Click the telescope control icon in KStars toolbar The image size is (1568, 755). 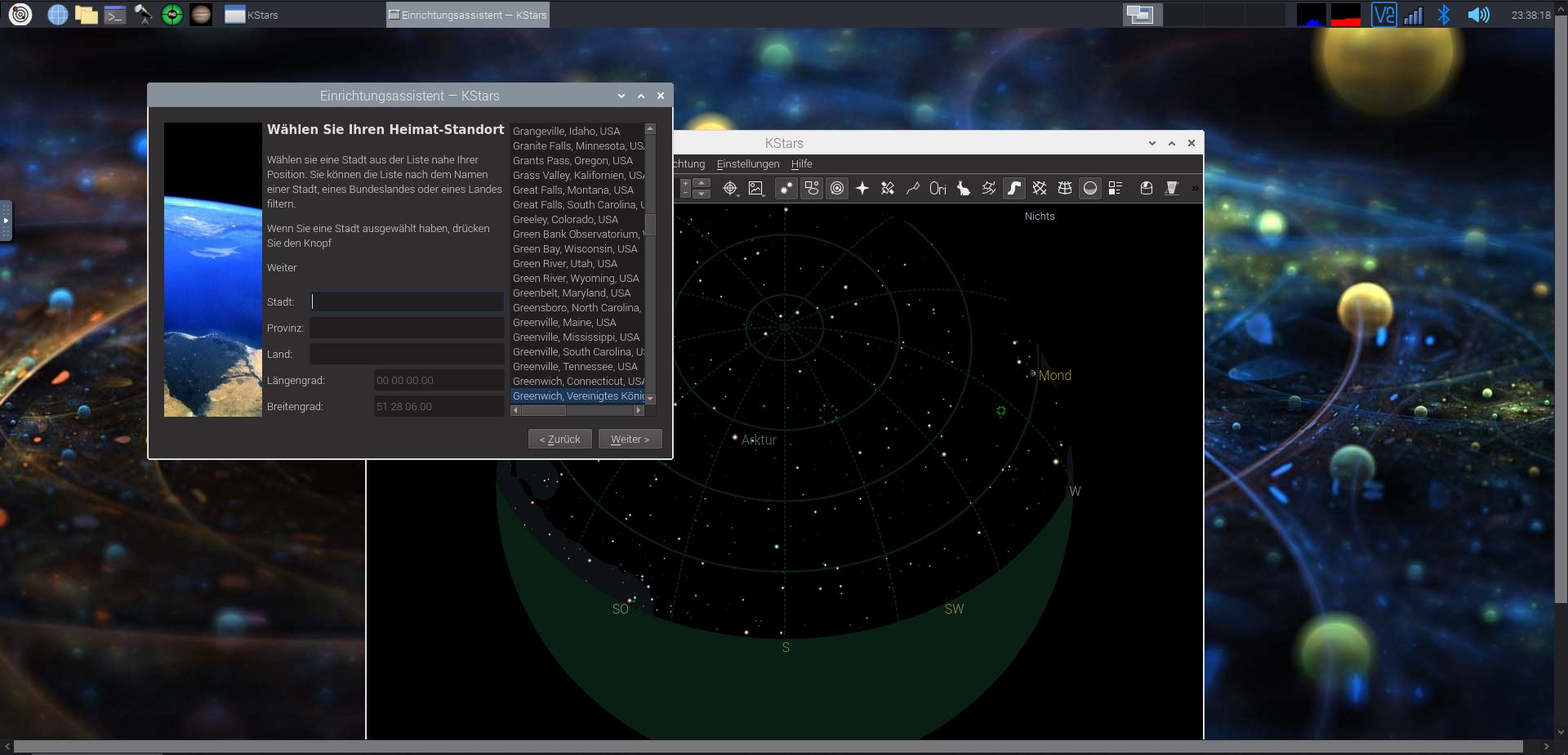tap(1172, 189)
